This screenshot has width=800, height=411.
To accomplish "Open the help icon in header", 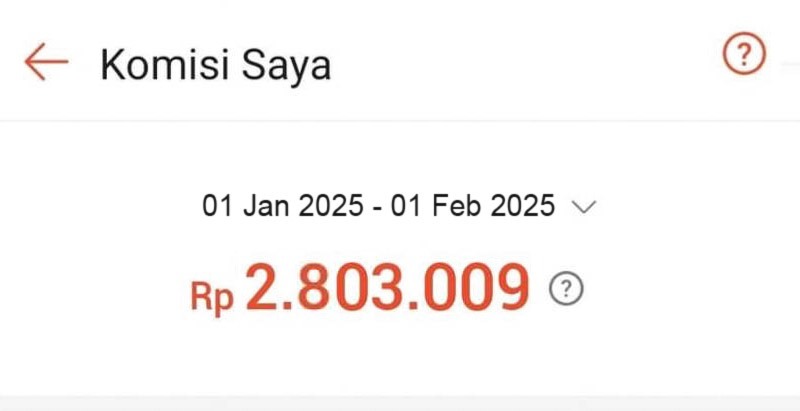I will click(744, 54).
